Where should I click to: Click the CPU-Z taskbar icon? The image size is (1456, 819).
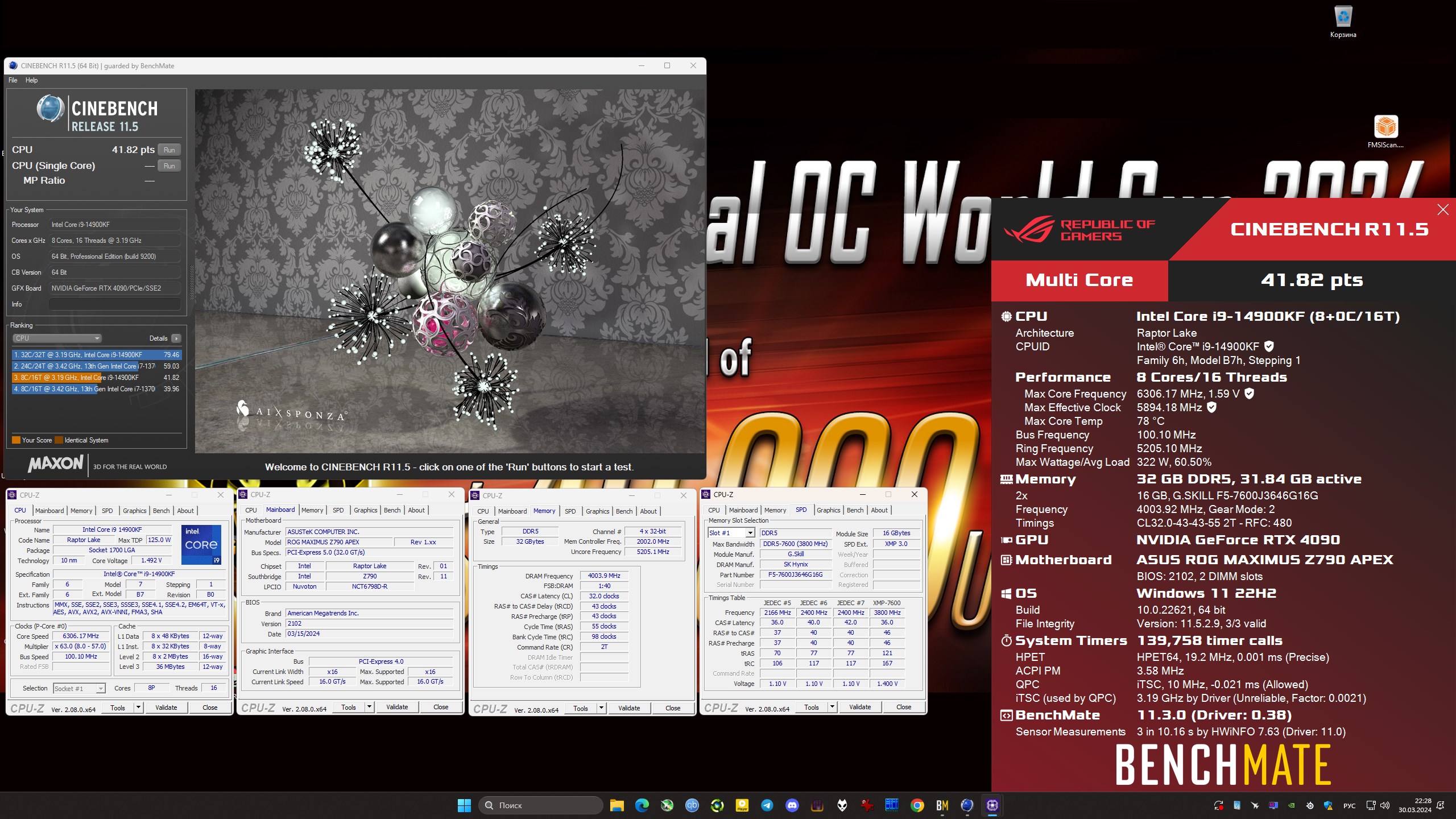click(x=992, y=805)
